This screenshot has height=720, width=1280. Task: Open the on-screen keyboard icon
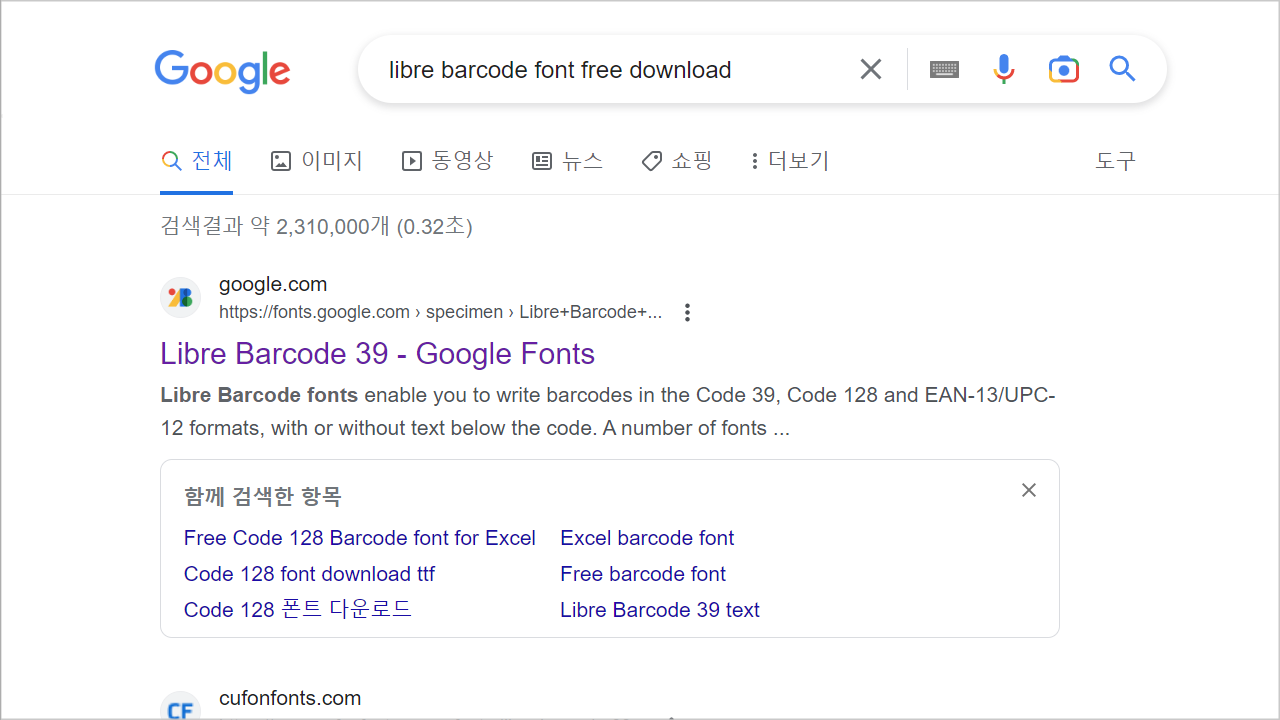click(944, 69)
